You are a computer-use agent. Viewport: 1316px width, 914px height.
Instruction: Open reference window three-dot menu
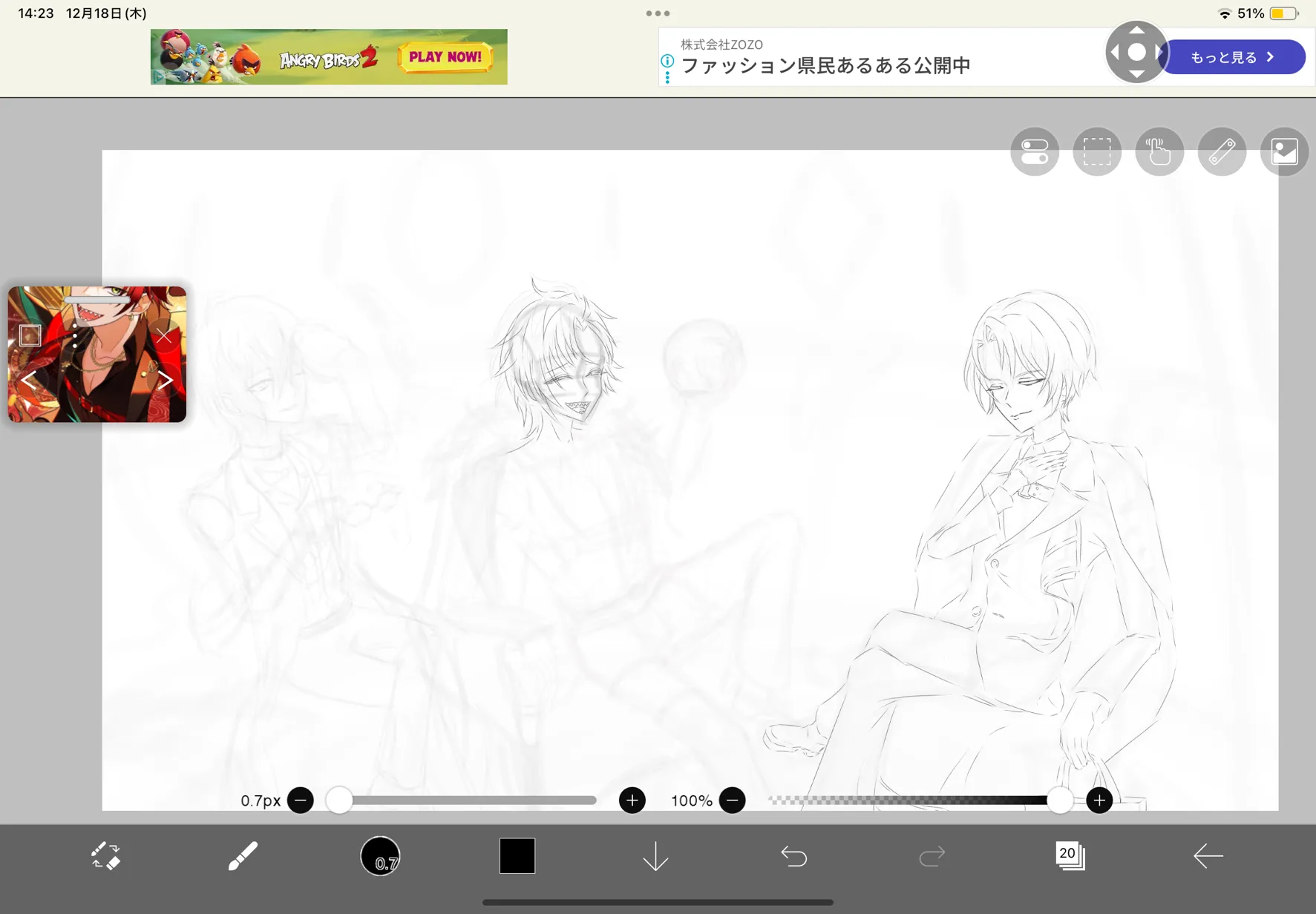pyautogui.click(x=75, y=336)
